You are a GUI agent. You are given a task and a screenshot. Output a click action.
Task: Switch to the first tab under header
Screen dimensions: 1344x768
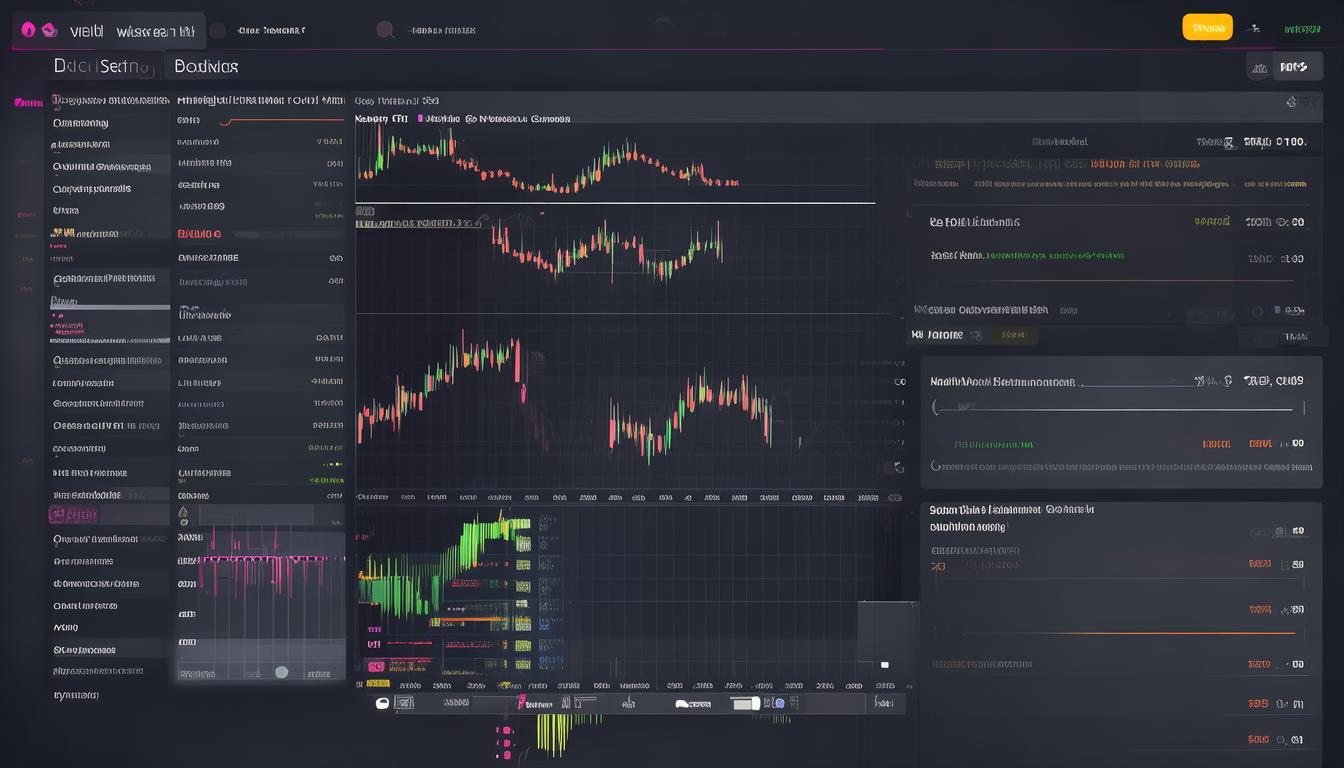tap(105, 67)
